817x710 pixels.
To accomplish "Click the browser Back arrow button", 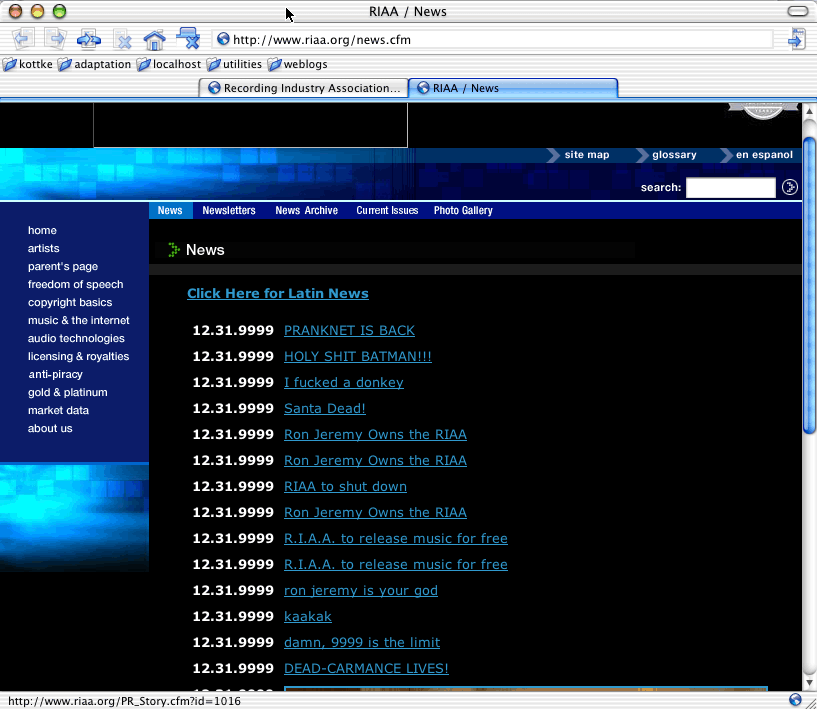I will [x=23, y=40].
